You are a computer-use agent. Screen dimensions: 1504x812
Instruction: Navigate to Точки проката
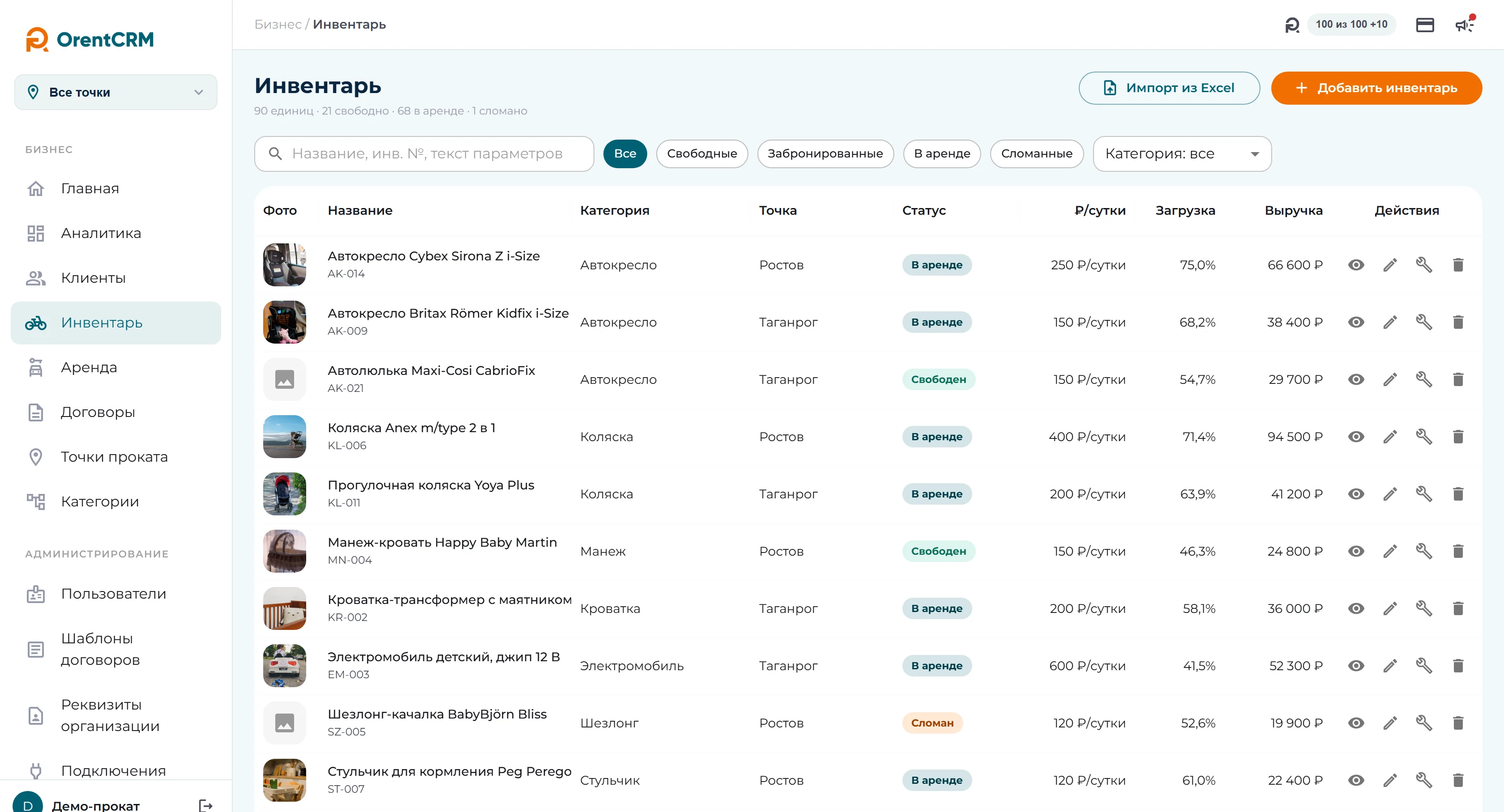(x=115, y=457)
